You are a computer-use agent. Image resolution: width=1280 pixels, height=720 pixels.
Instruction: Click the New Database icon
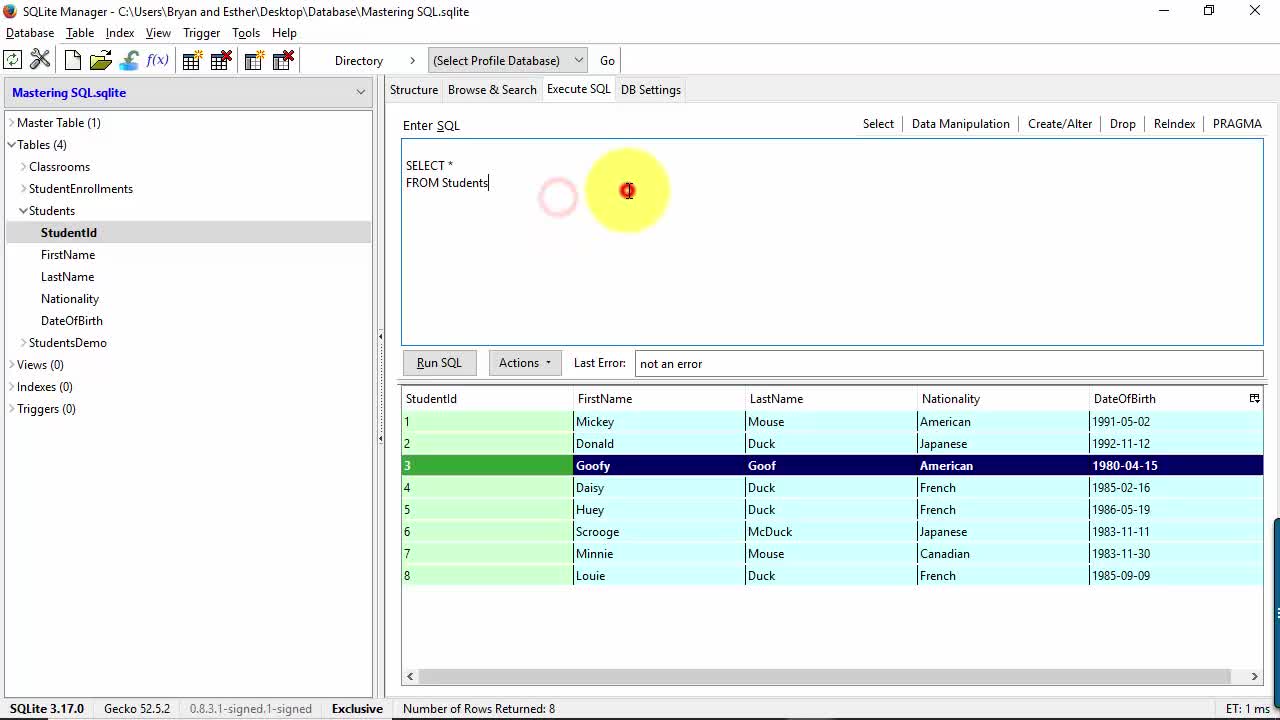[x=73, y=61]
